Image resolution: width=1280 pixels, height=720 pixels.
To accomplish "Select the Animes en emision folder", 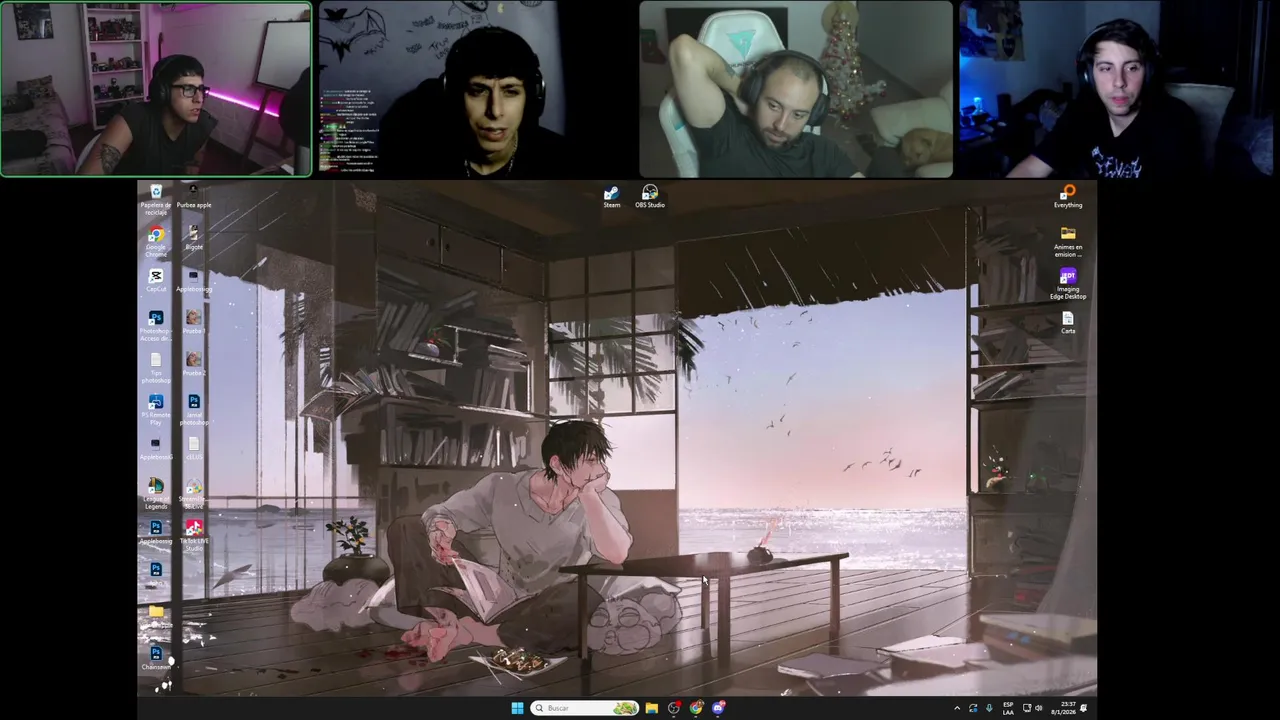I will point(1068,241).
